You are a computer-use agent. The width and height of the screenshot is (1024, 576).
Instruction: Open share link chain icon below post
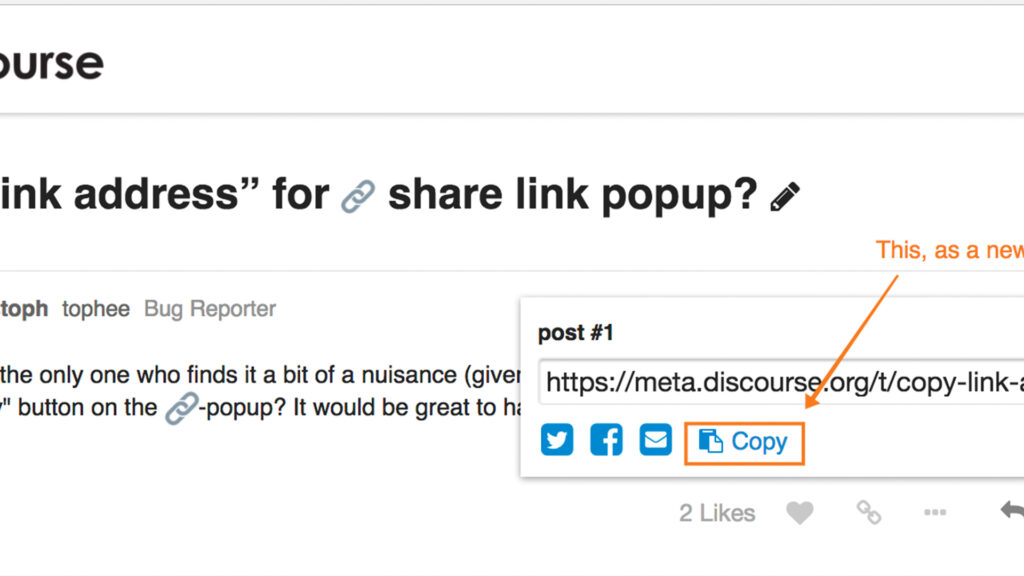[869, 513]
